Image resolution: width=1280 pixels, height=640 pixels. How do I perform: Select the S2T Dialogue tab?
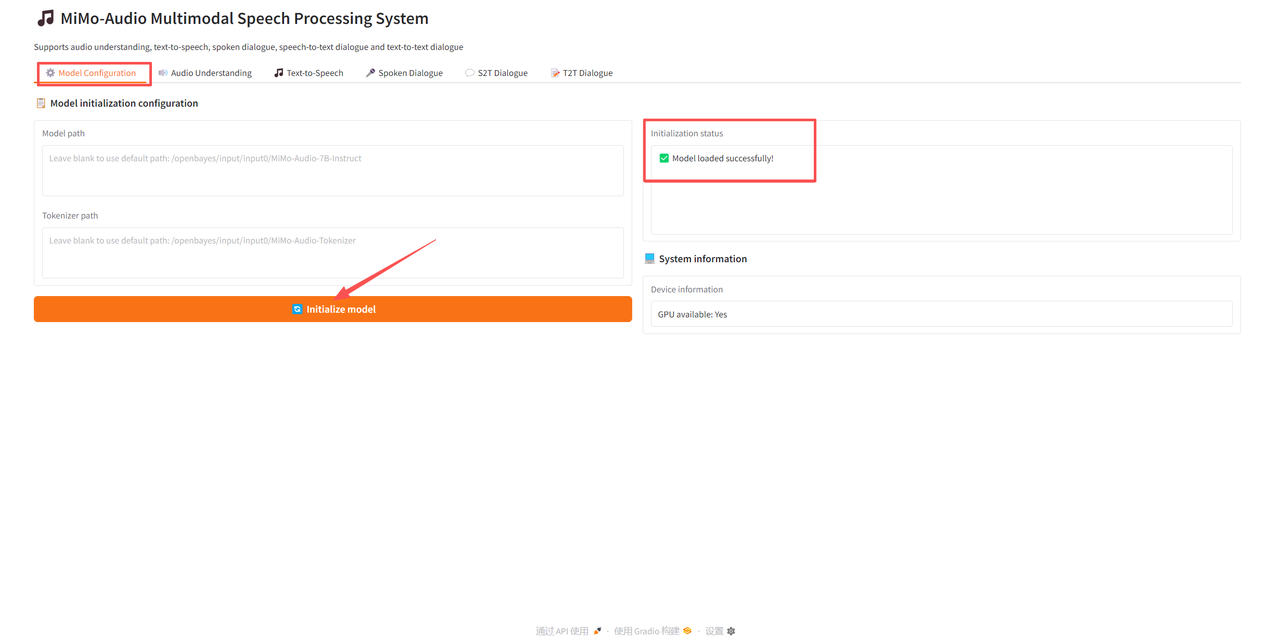(x=496, y=73)
